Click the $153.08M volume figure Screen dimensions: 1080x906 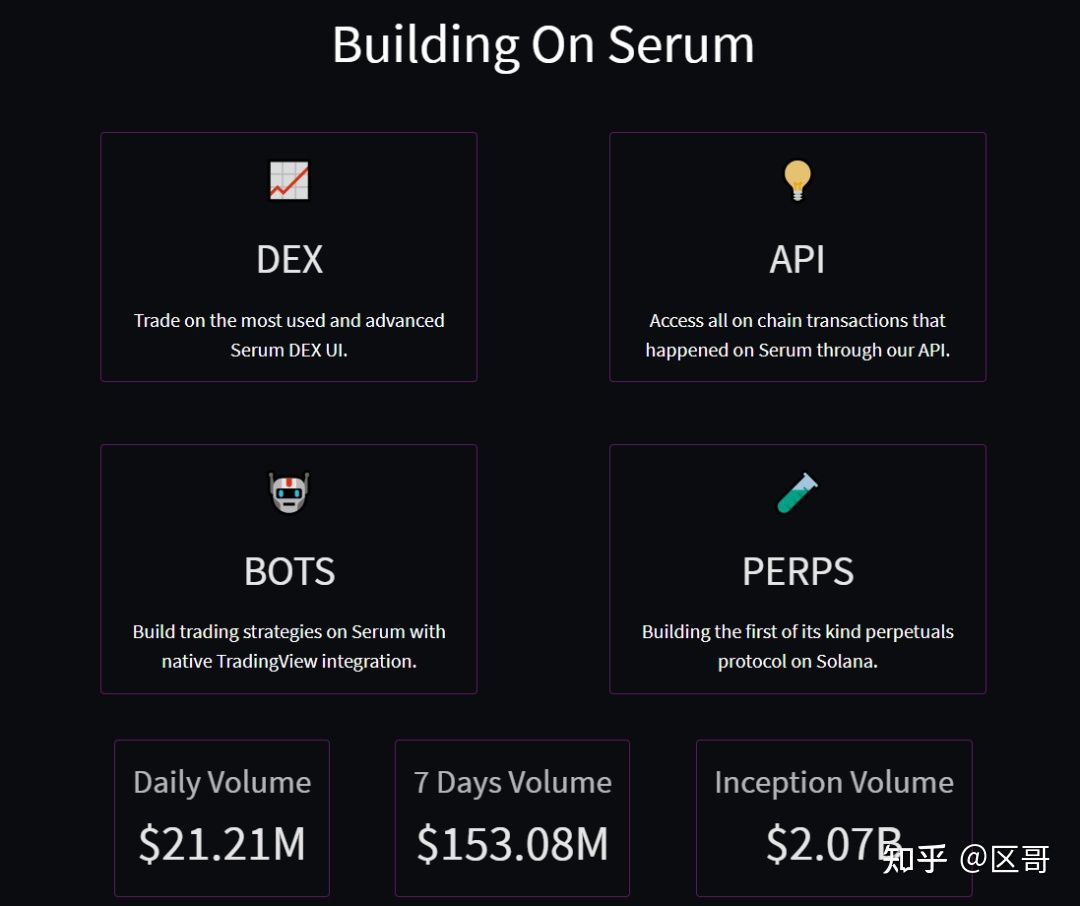click(512, 844)
